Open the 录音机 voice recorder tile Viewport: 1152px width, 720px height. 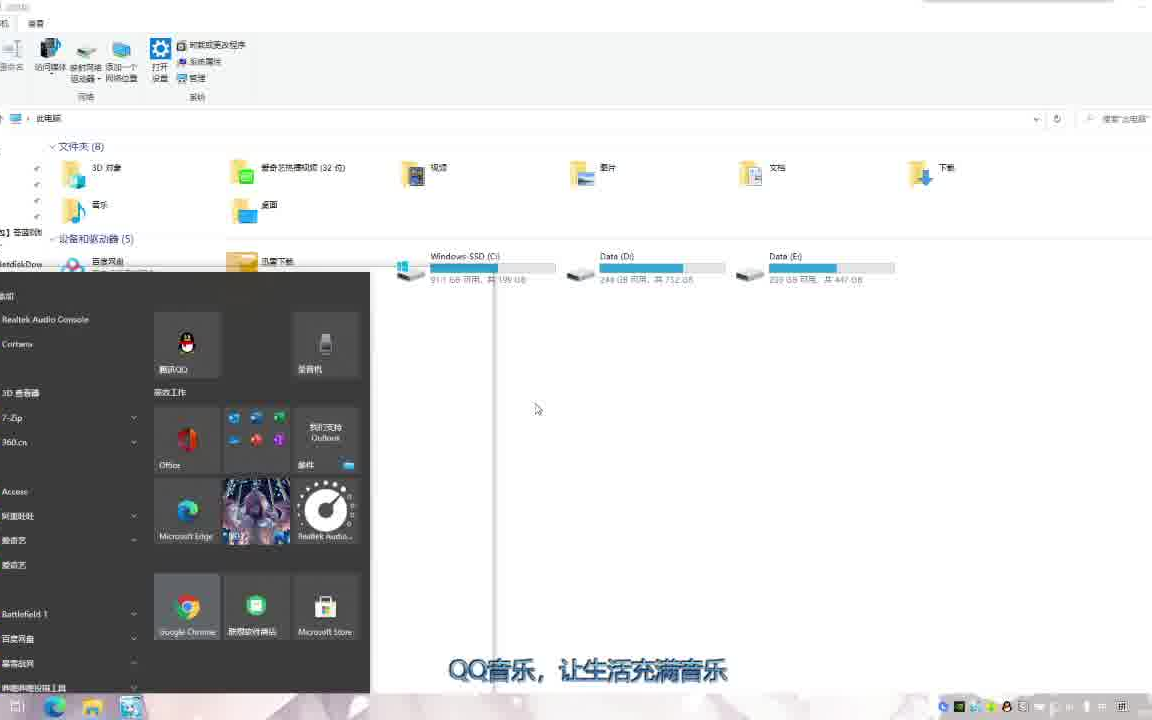325,344
